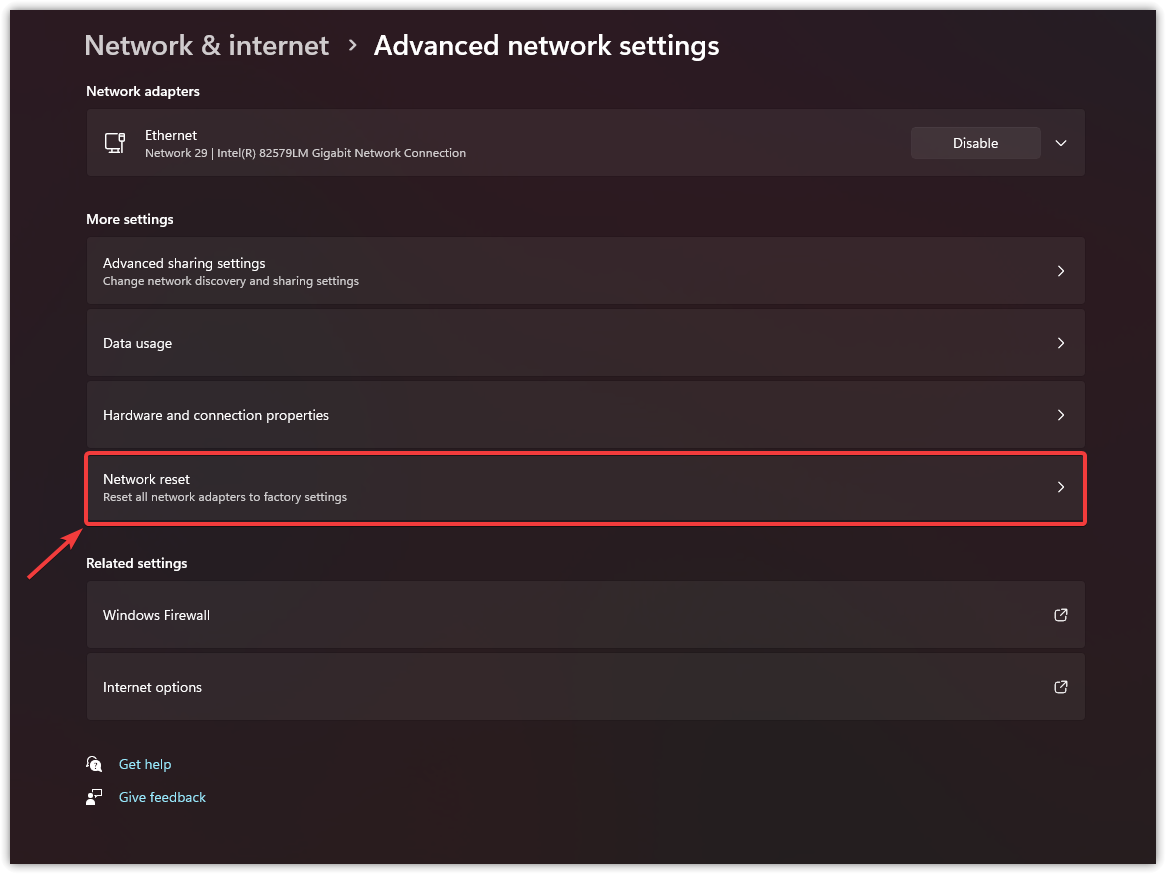Screen dimensions: 1166x874
Task: Click the Hardware and connection properties chevron
Action: tap(1061, 415)
